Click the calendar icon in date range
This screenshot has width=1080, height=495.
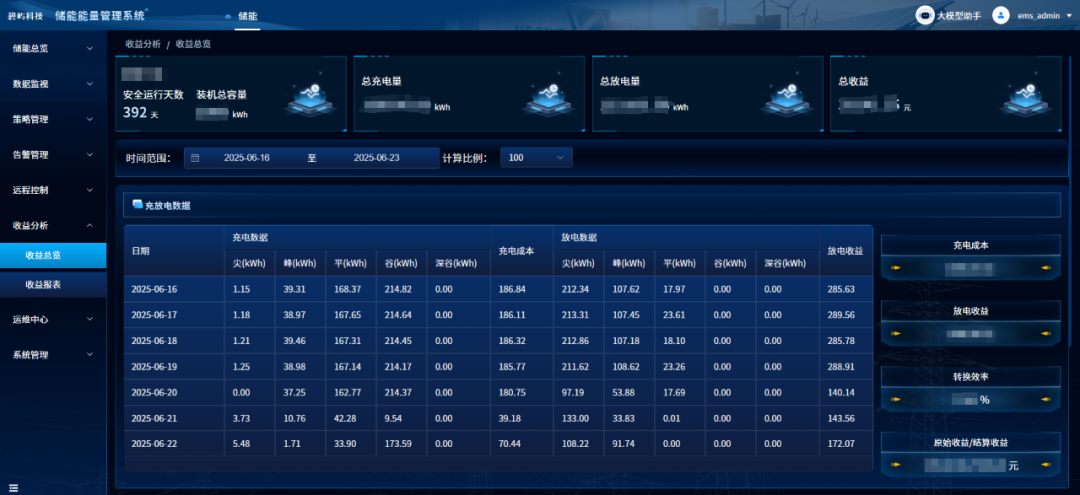(195, 158)
